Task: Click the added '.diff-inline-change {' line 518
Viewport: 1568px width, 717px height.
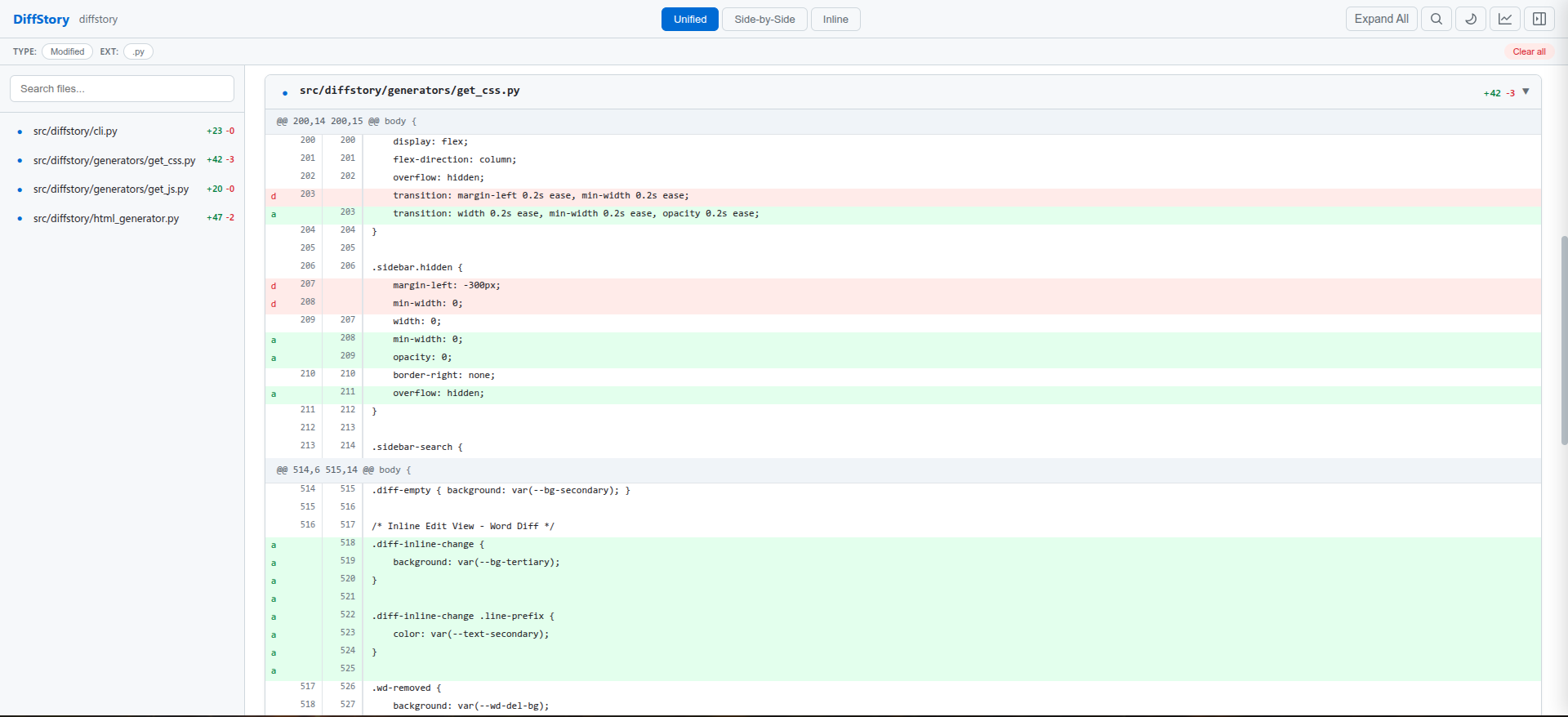Action: (x=903, y=545)
